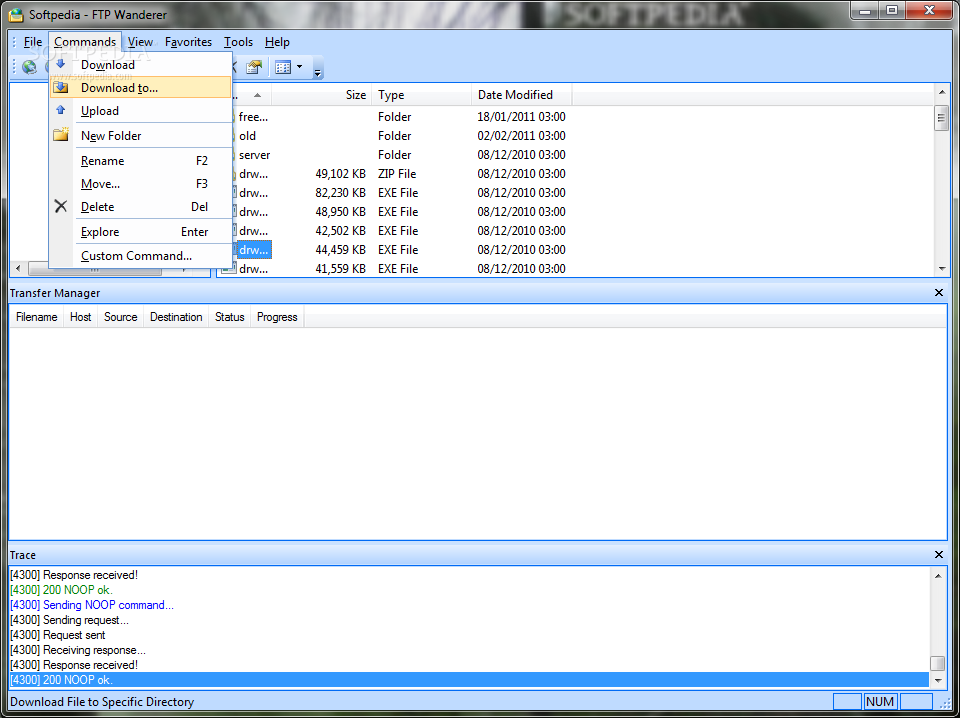Choose New Folder menu entry

tap(140, 136)
